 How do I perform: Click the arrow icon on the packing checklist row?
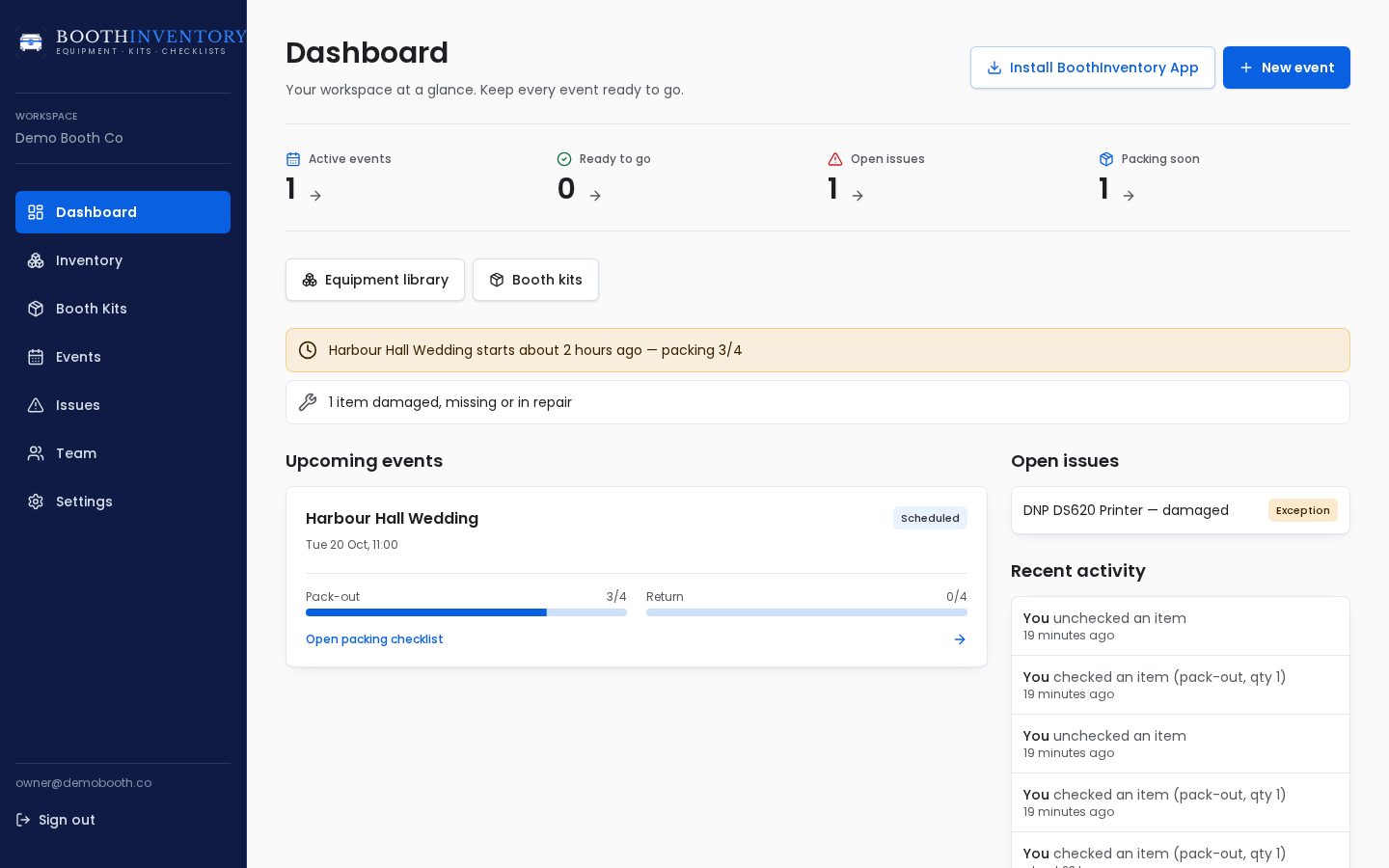click(960, 639)
